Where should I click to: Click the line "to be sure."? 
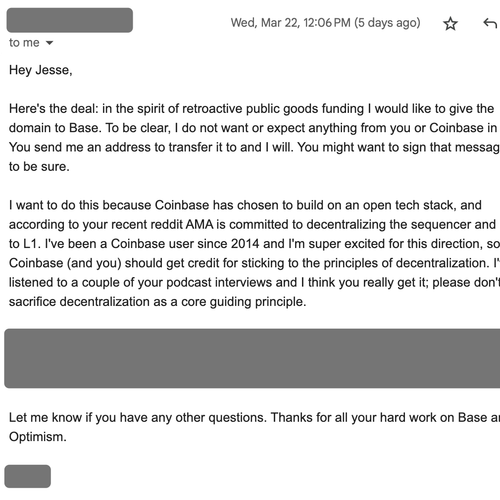click(39, 166)
